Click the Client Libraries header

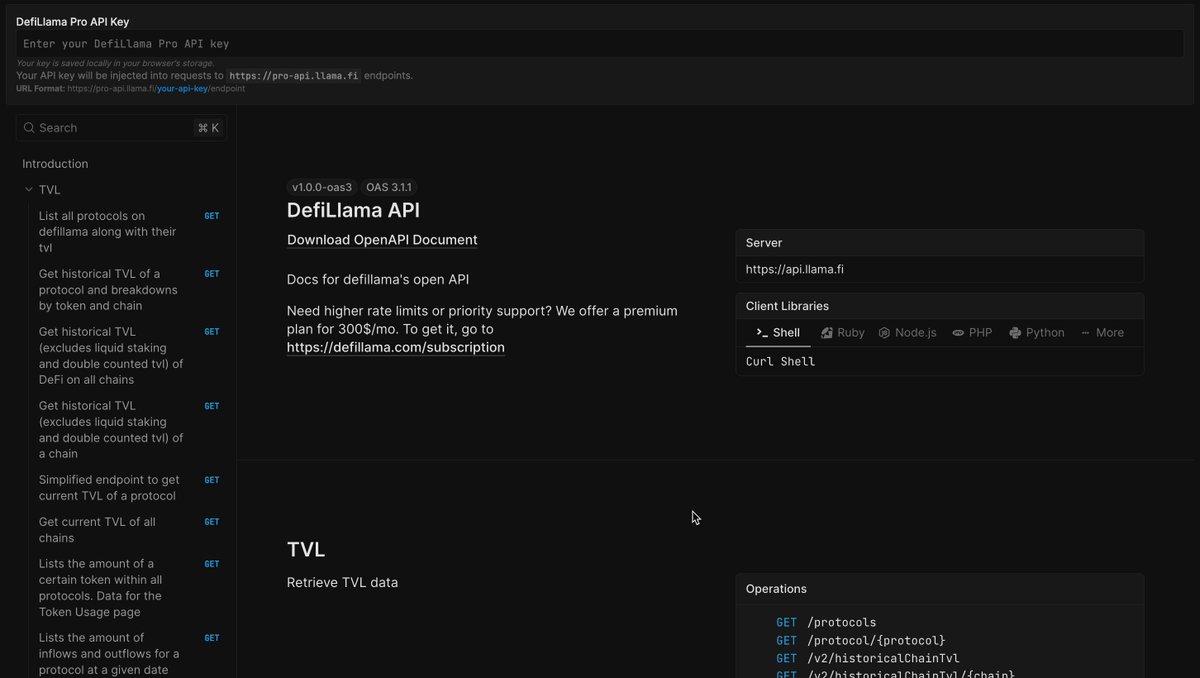tap(787, 306)
